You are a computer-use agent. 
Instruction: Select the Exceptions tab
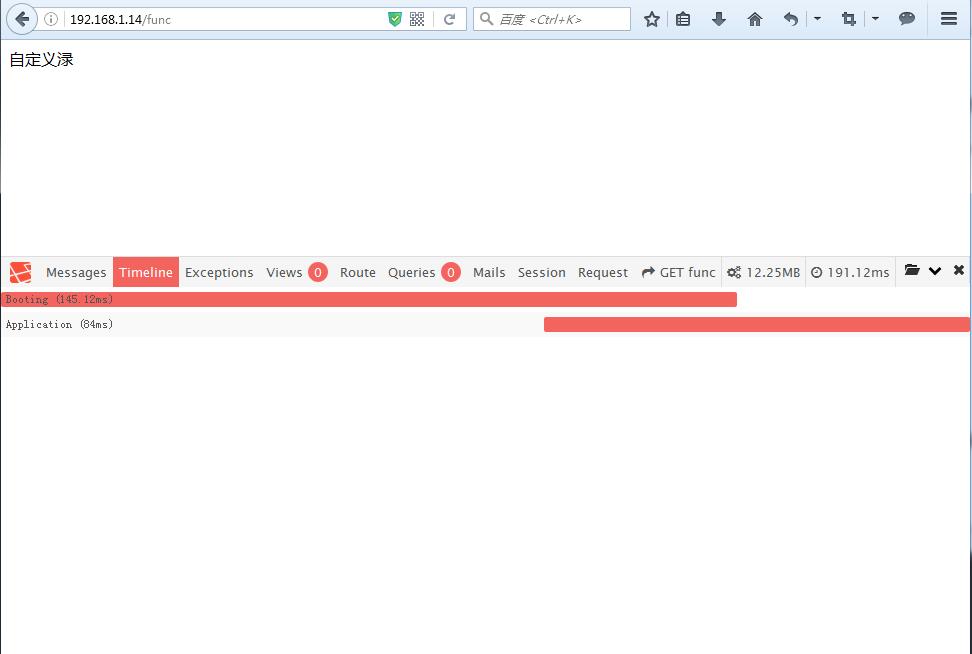(219, 272)
